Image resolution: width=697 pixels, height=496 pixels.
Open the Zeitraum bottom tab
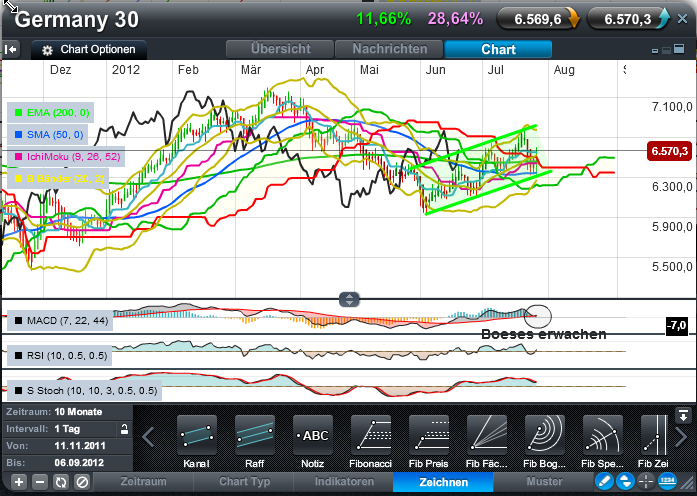click(144, 482)
